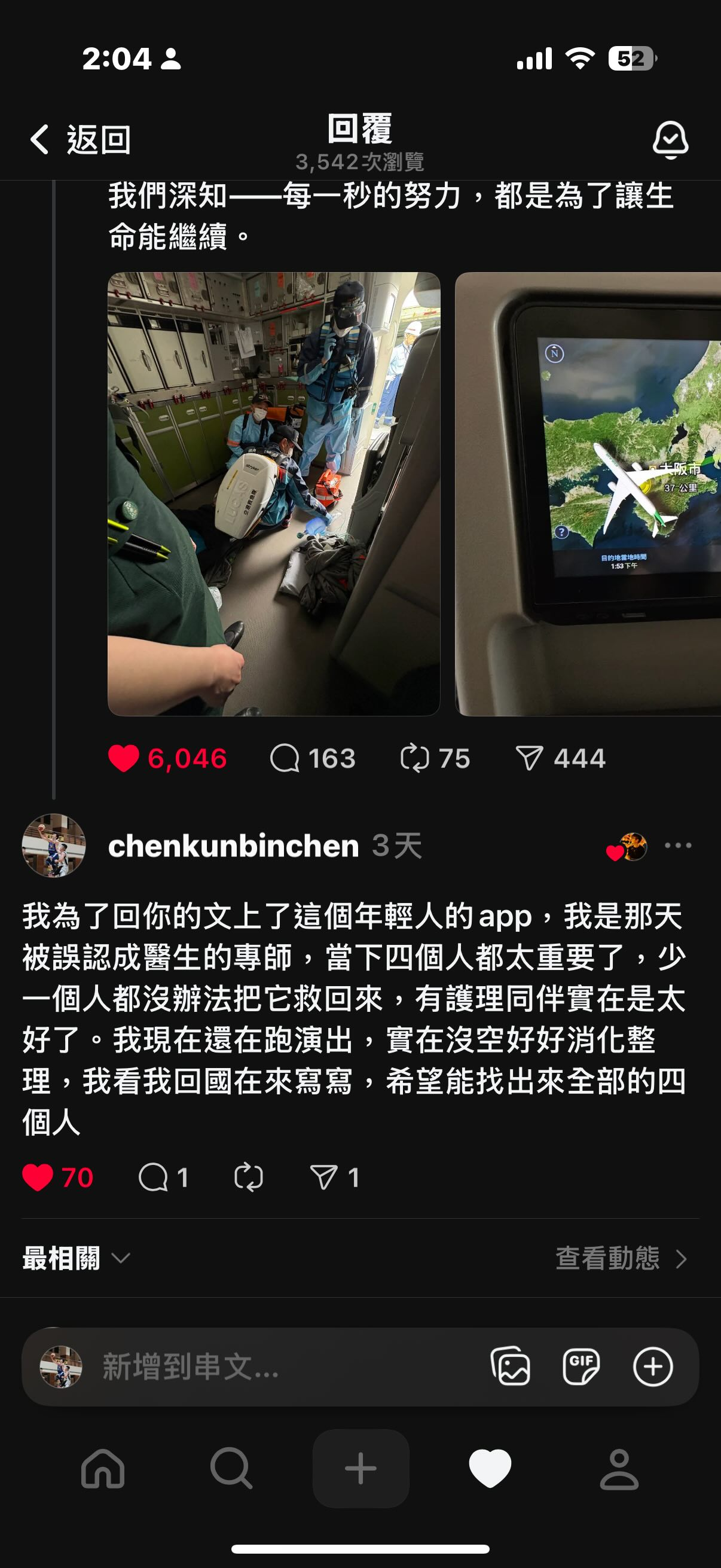Expand more attachment options plus circle
The height and width of the screenshot is (1568, 721).
(653, 1366)
